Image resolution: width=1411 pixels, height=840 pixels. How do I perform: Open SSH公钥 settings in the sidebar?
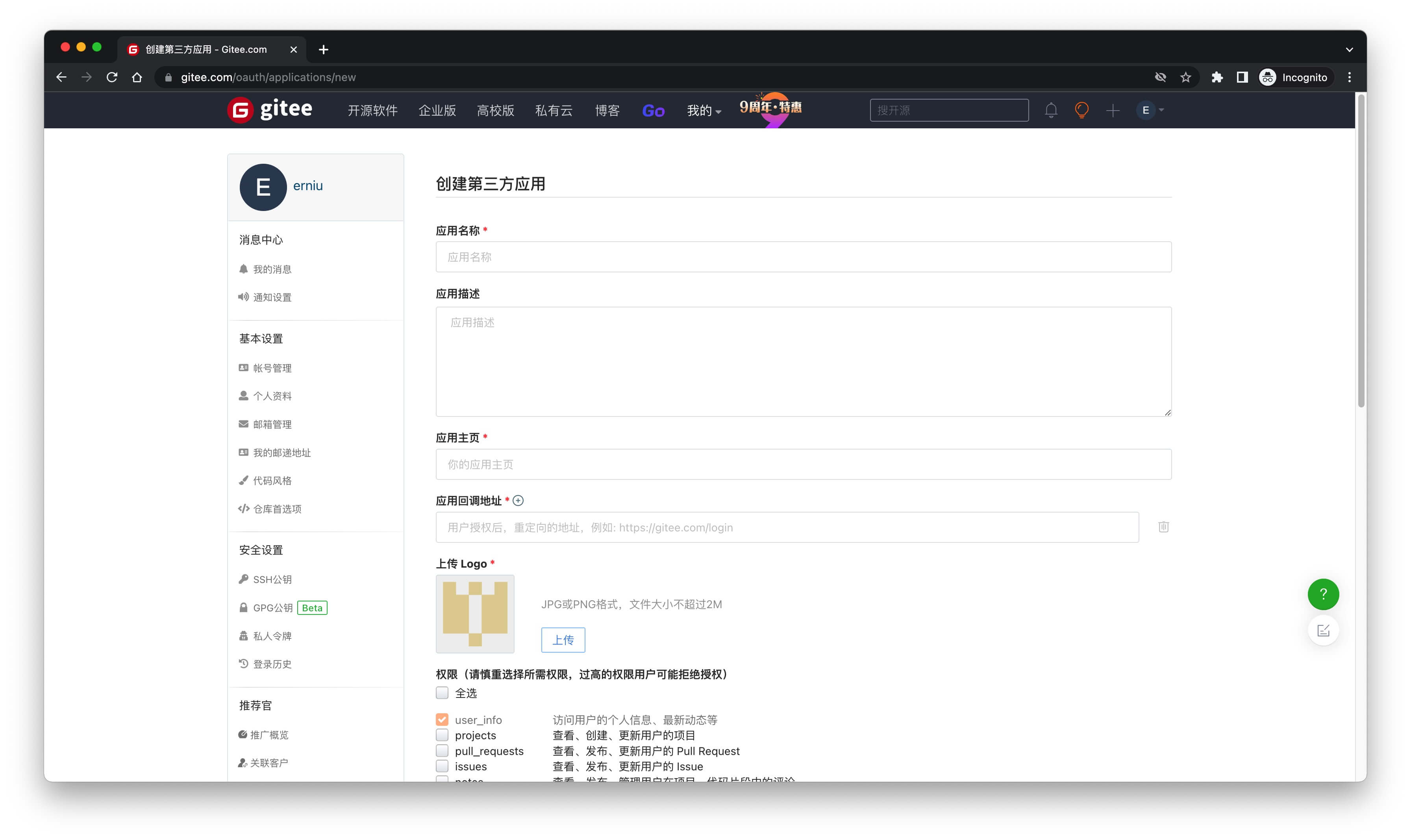click(272, 579)
